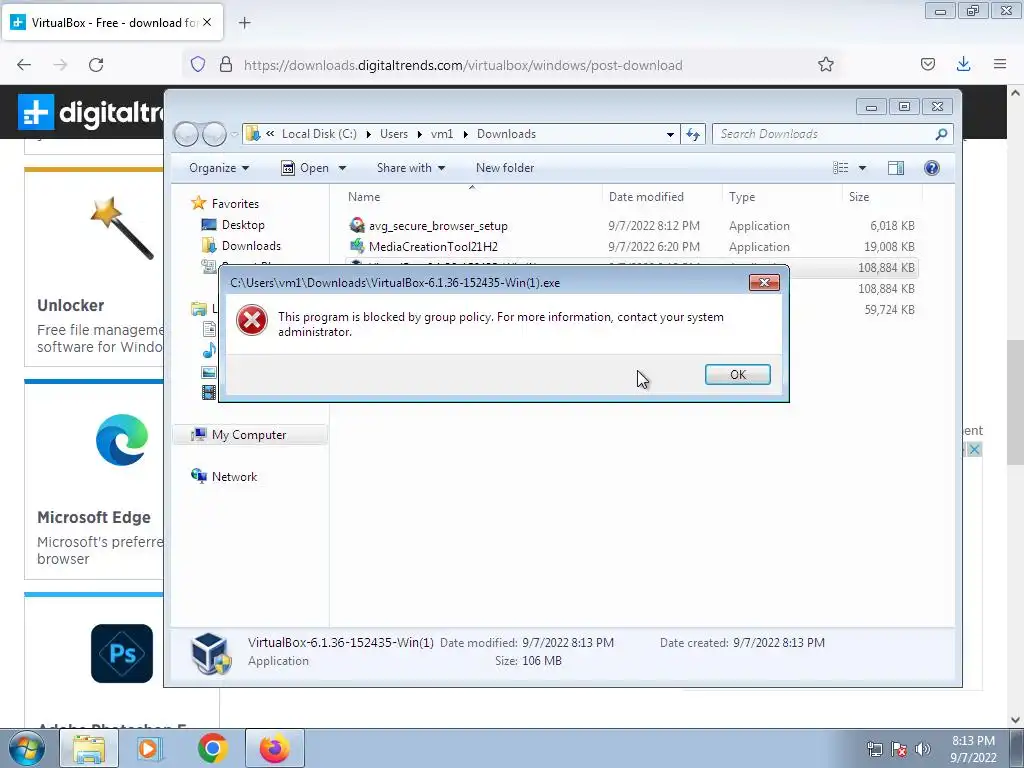Click the digitaltrends logo
The width and height of the screenshot is (1024, 768).
[91, 112]
